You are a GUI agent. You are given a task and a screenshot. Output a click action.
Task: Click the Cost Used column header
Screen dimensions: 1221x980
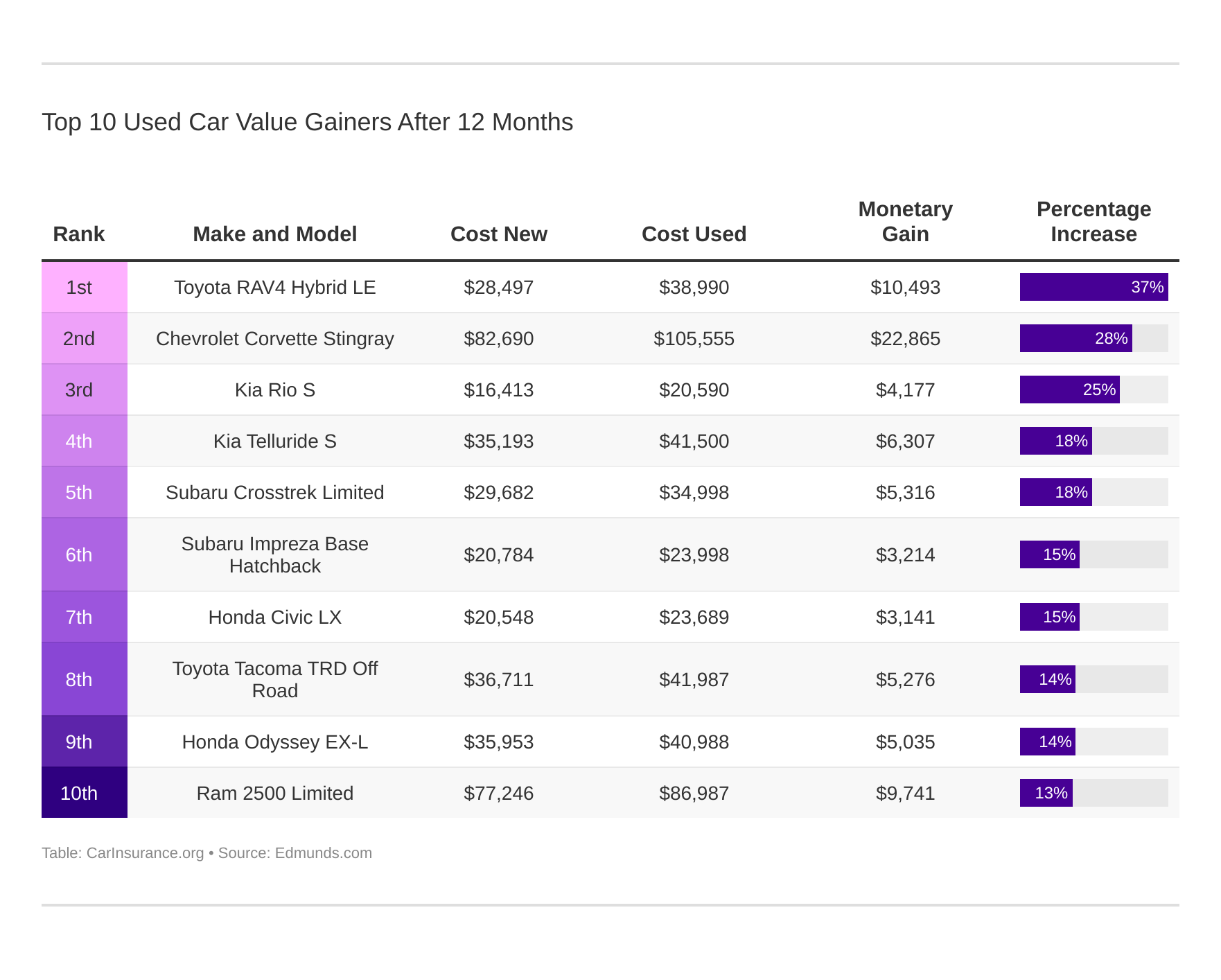tap(694, 234)
